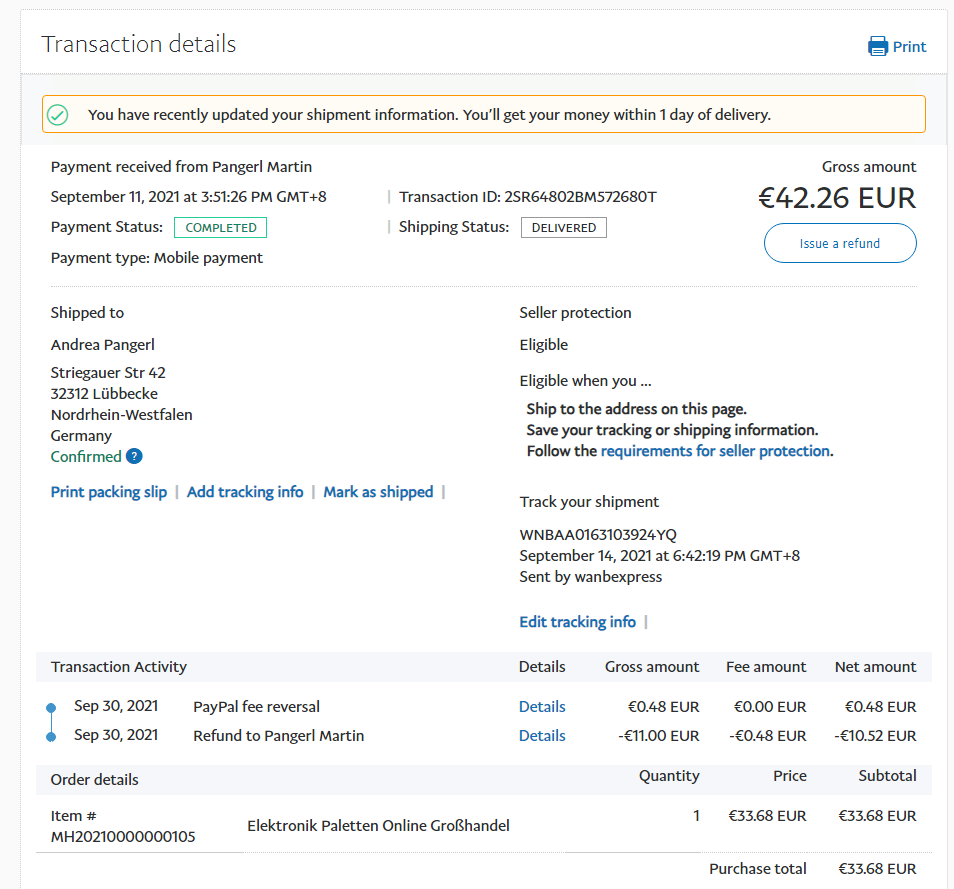Open requirements for seller protection link
Viewport: 954px width, 889px height.
[x=715, y=451]
